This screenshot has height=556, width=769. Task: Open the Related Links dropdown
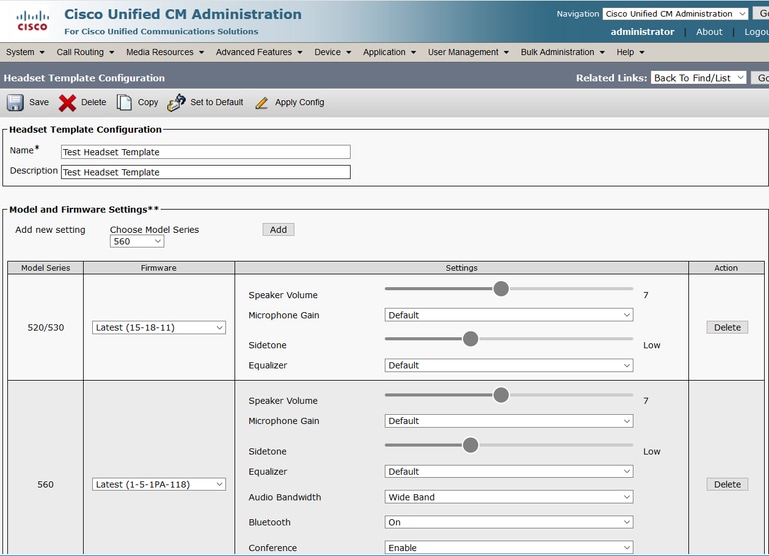[698, 78]
